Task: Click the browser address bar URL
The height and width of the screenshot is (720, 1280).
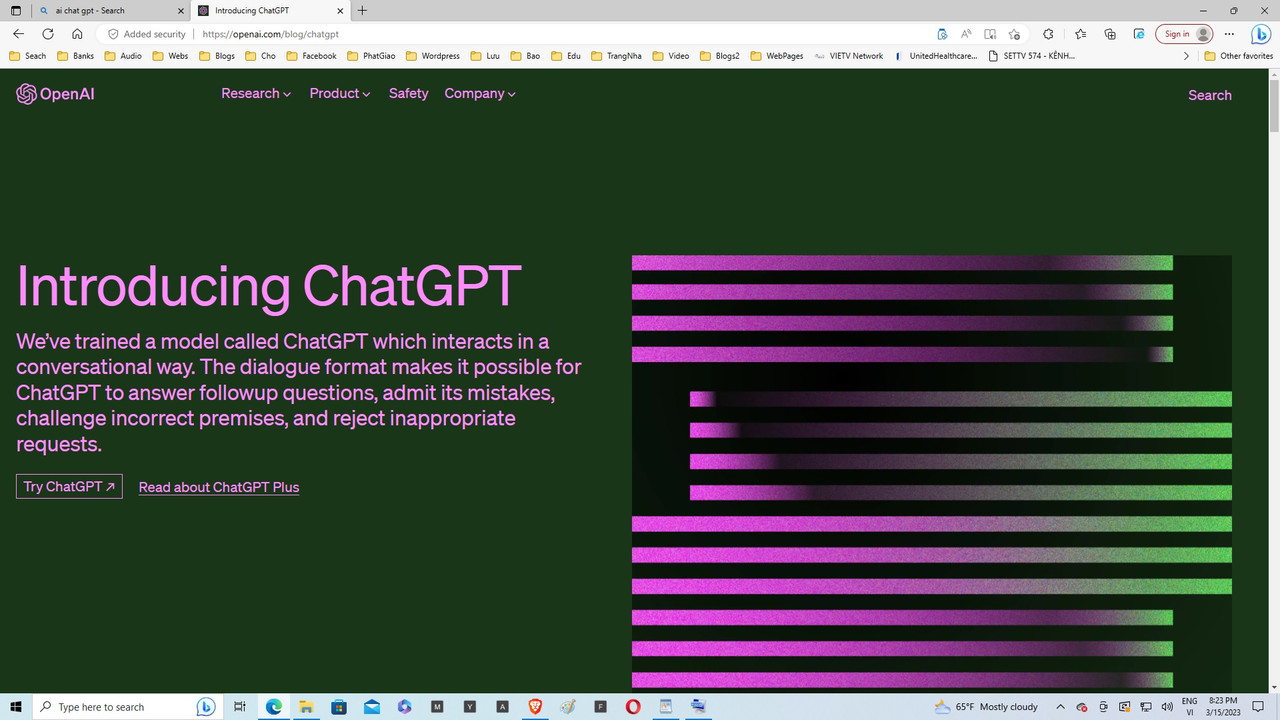Action: click(x=270, y=34)
